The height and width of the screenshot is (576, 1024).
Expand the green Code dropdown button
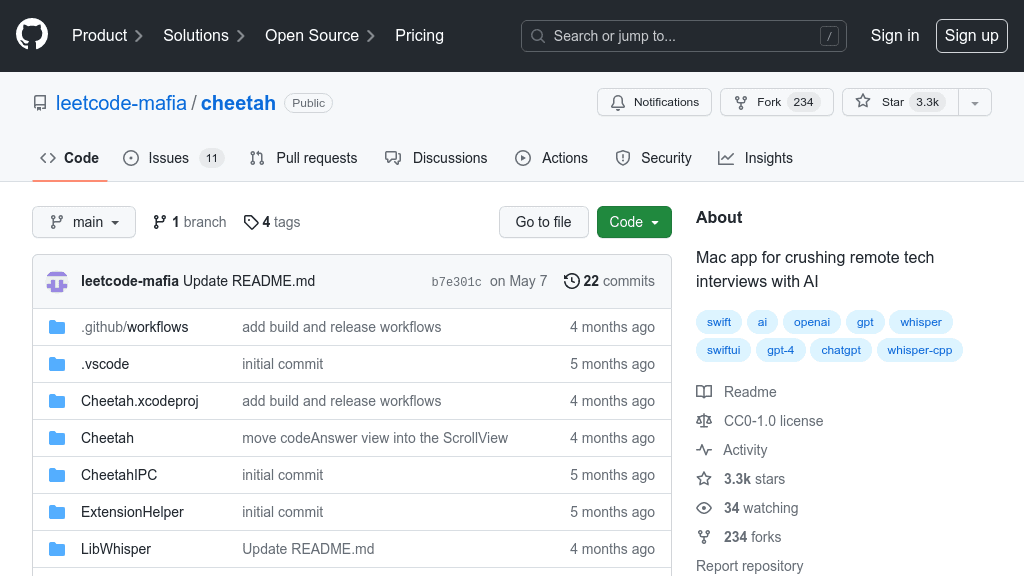click(634, 222)
